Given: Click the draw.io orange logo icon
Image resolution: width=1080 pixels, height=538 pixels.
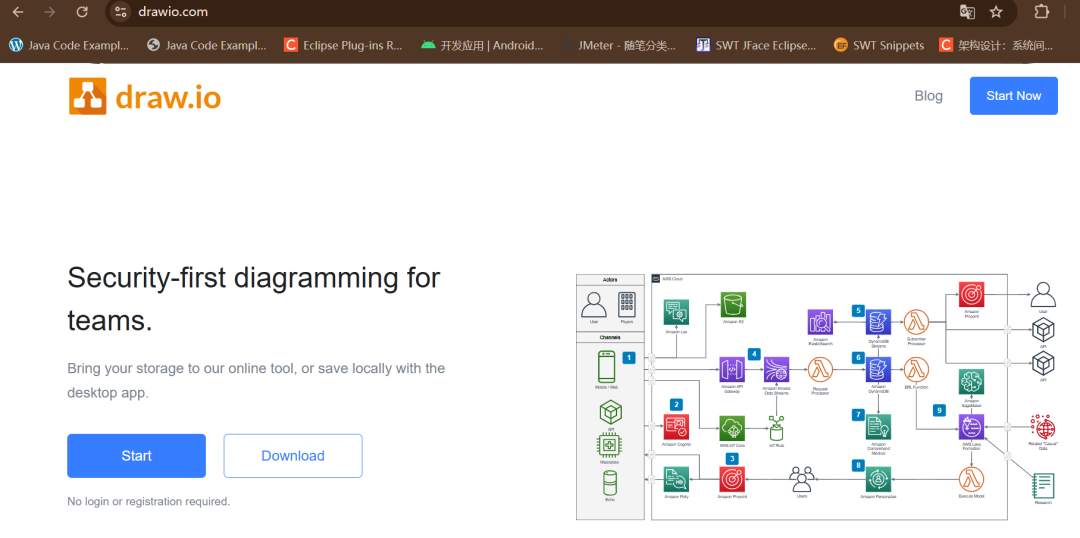Looking at the screenshot, I should 87,96.
